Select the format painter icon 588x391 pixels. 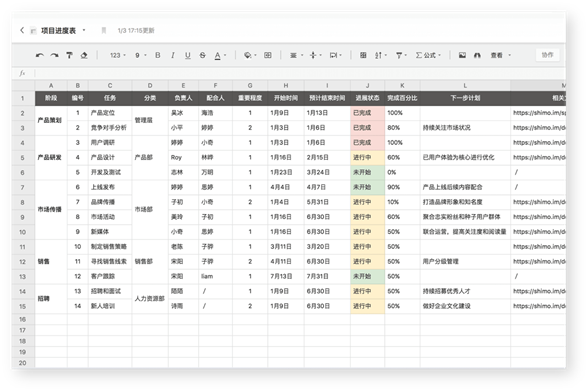(x=69, y=55)
